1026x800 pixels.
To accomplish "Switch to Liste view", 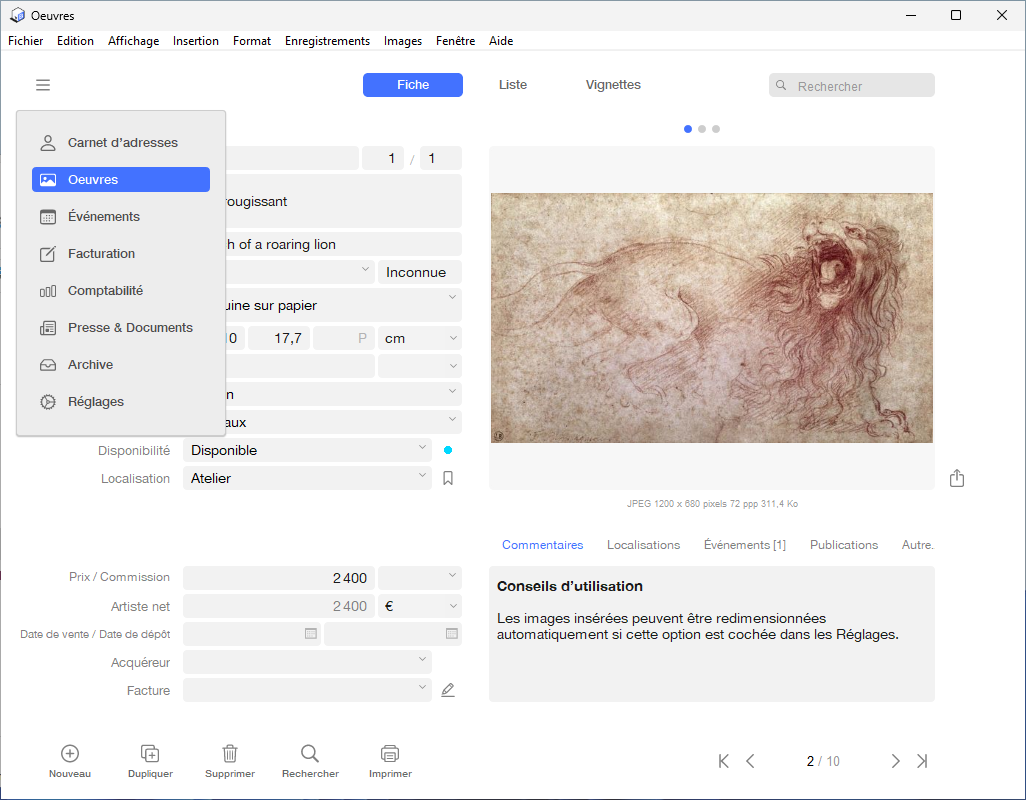I will point(512,85).
